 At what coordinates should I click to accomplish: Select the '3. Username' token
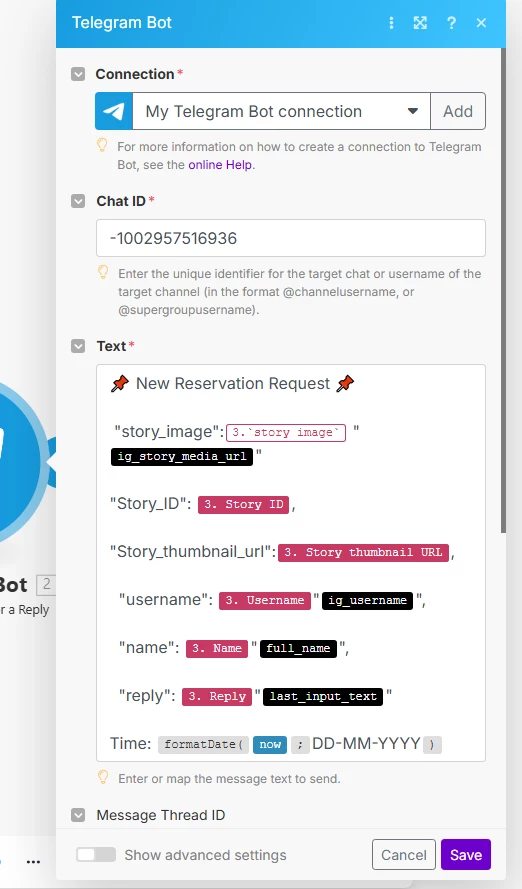pyautogui.click(x=265, y=600)
